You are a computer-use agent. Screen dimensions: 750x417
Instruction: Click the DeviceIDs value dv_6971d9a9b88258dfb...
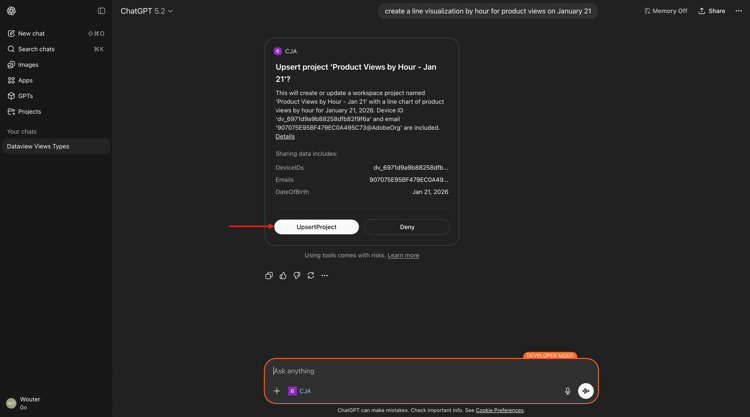(x=410, y=168)
